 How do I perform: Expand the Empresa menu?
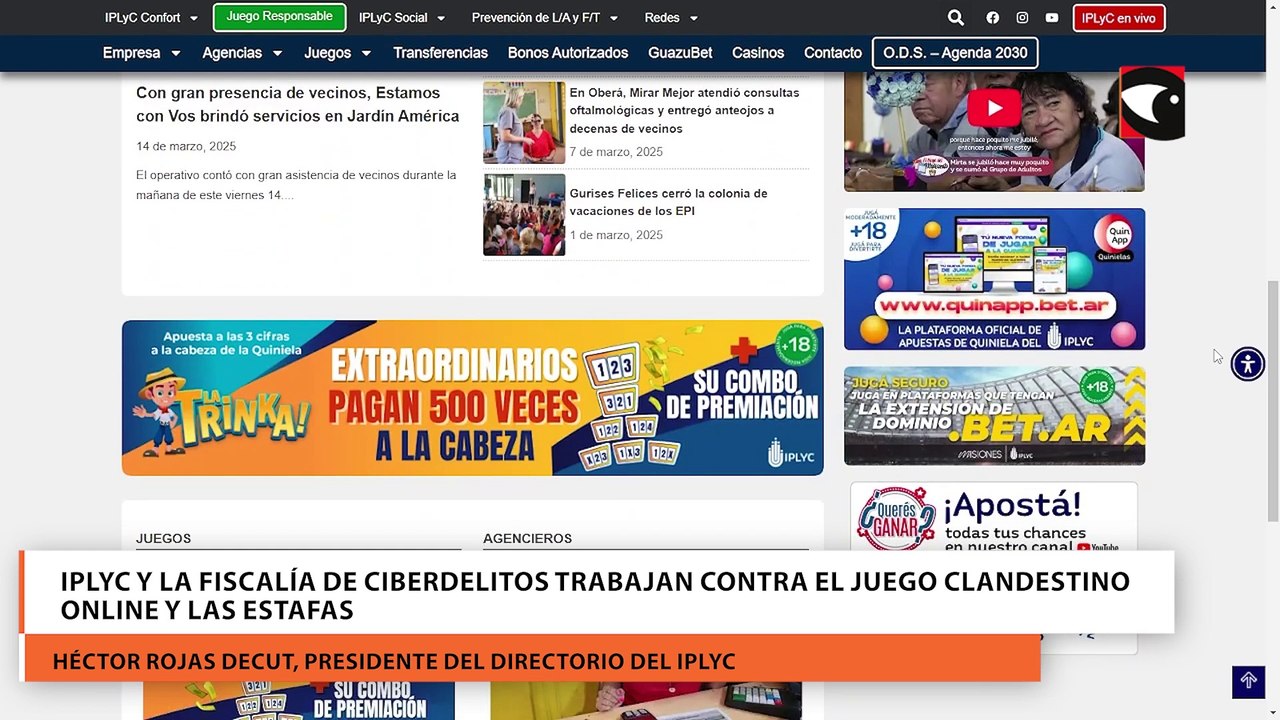pos(141,53)
